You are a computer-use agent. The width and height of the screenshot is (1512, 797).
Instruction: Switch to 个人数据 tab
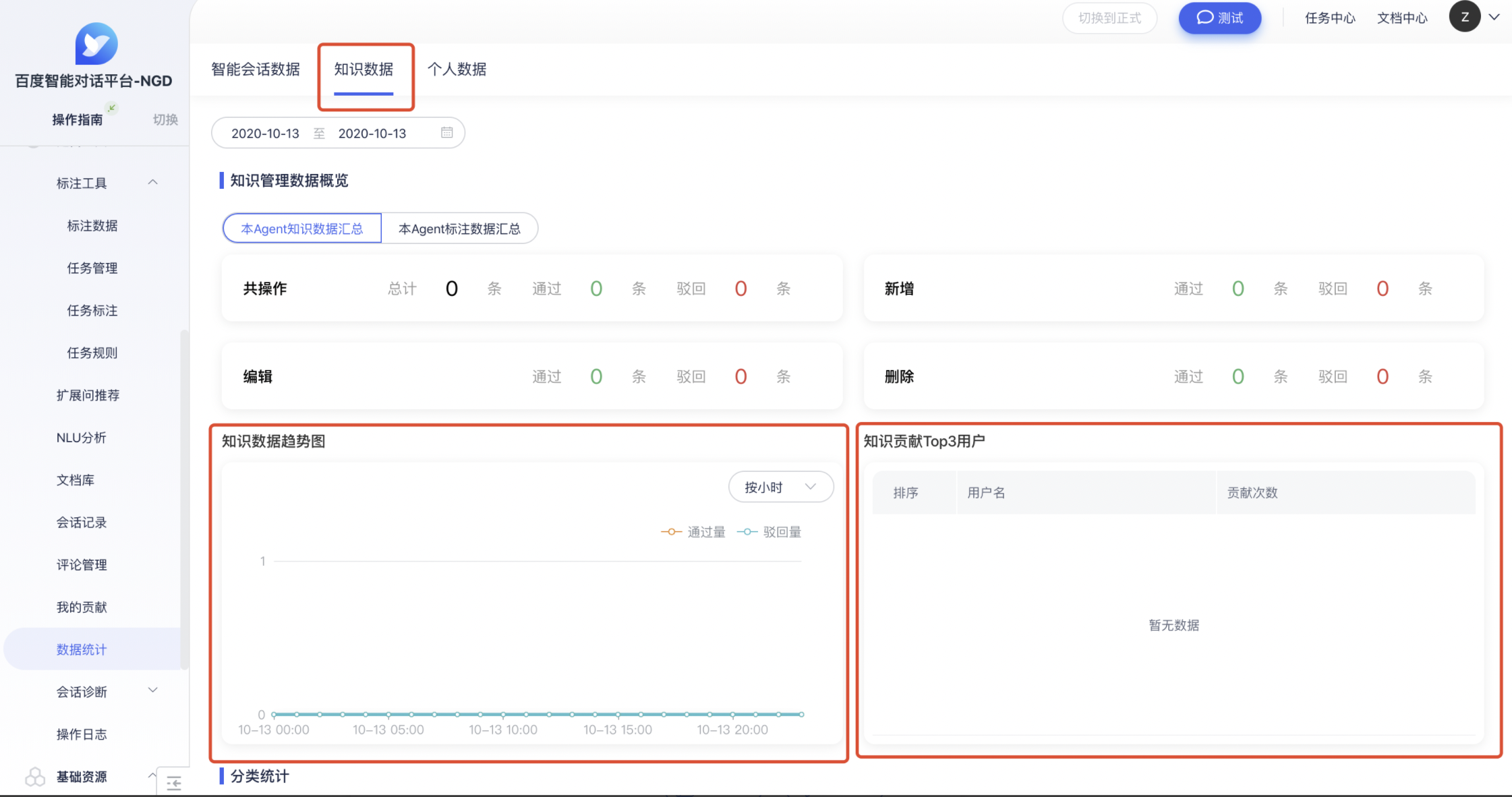pyautogui.click(x=457, y=69)
